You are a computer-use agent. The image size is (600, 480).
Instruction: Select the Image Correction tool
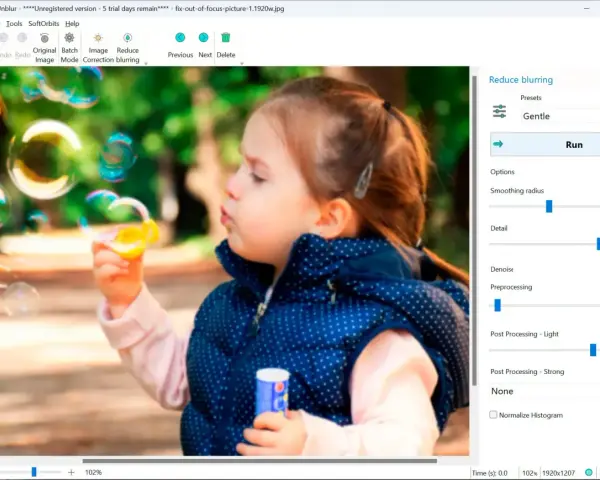point(98,48)
